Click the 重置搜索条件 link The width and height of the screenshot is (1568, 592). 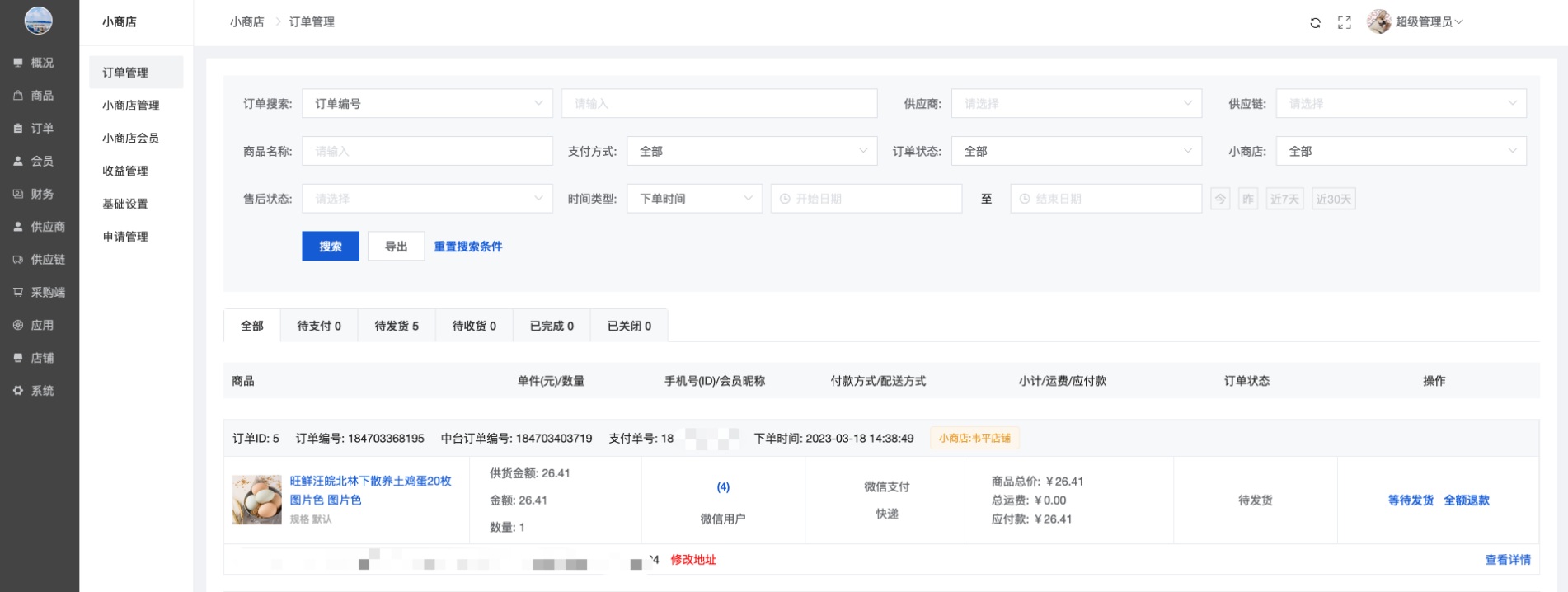tap(467, 247)
